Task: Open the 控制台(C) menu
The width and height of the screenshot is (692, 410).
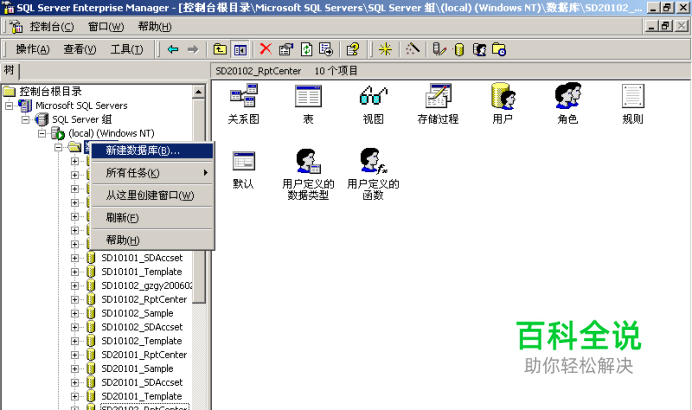Action: pos(52,27)
